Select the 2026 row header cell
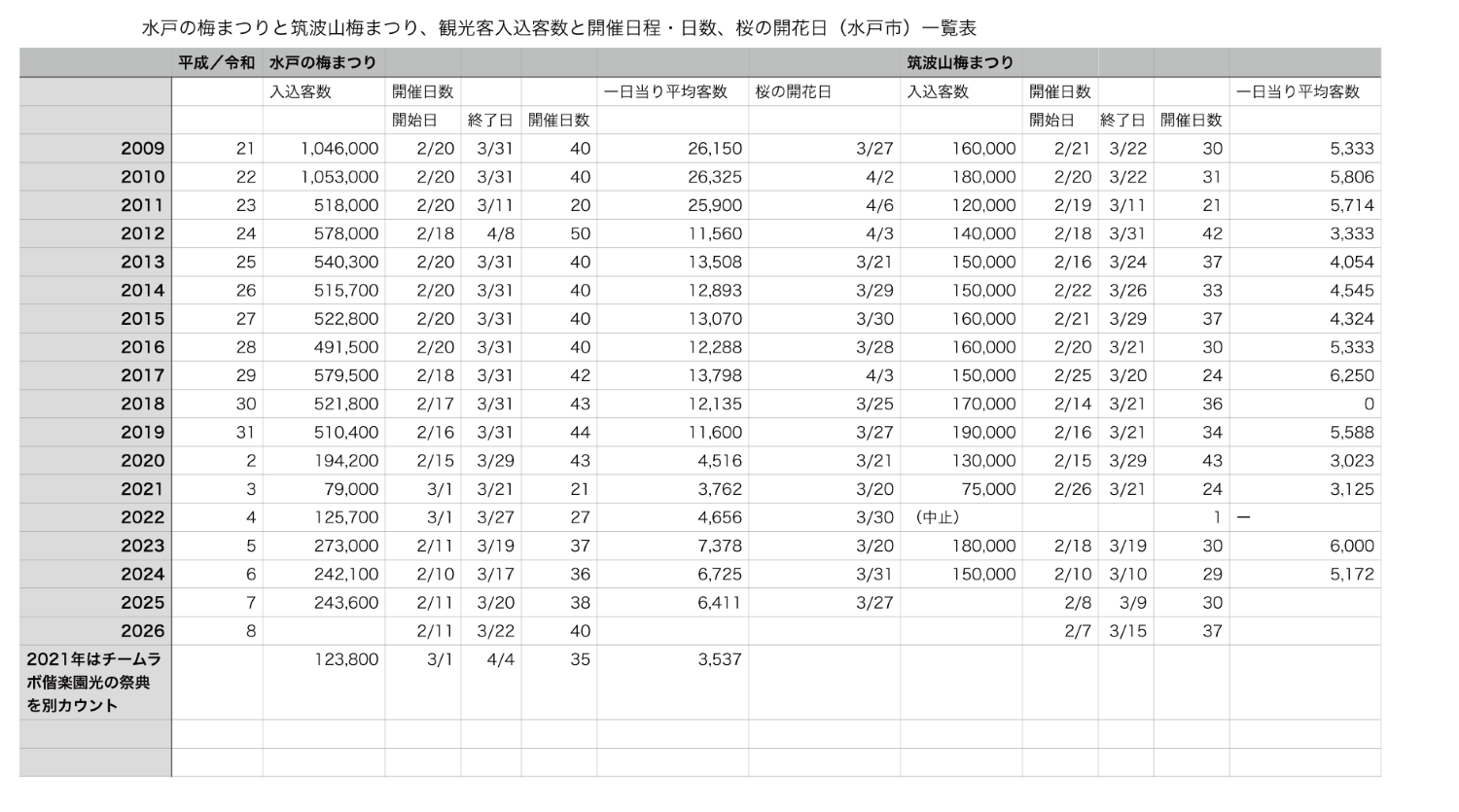The image size is (1459, 812). click(95, 631)
